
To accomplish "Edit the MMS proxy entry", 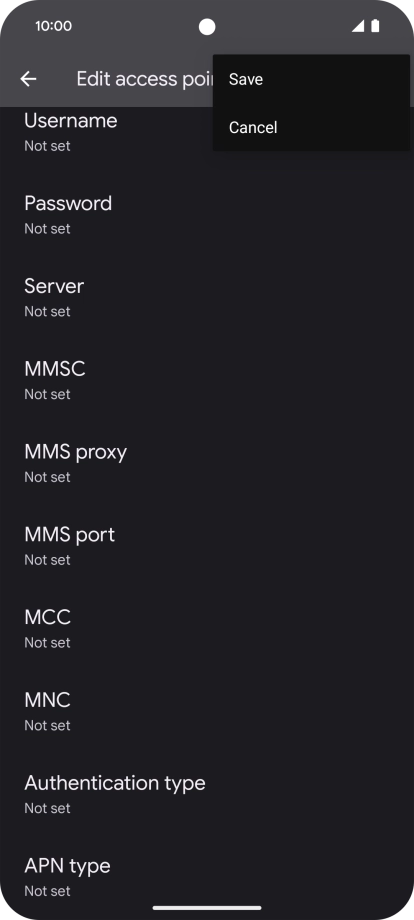I will pos(207,462).
